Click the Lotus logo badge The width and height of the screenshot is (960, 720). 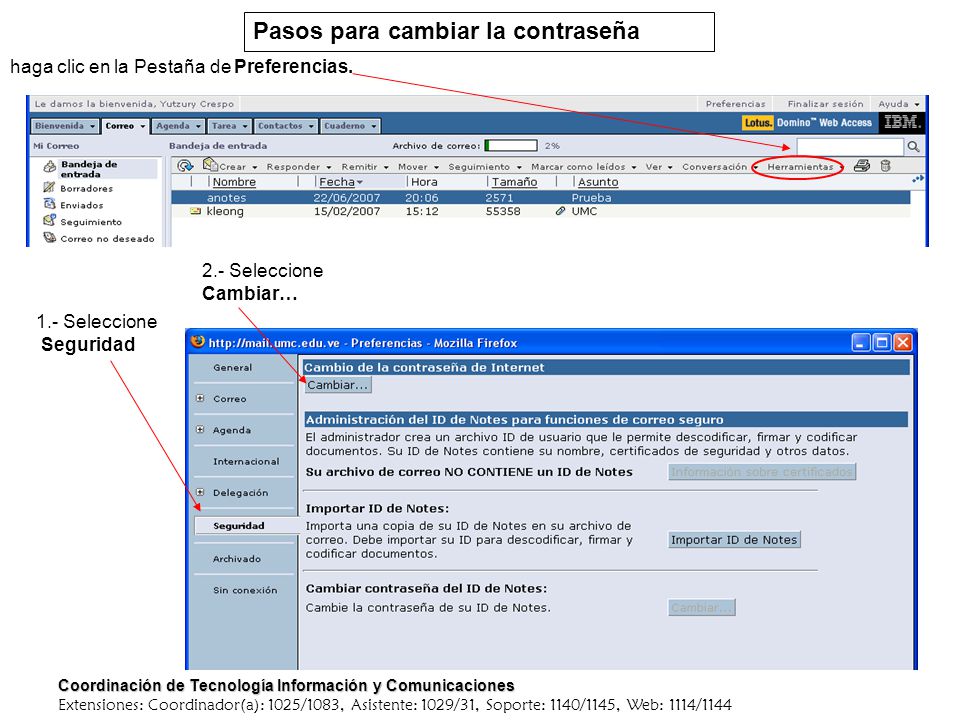[757, 122]
